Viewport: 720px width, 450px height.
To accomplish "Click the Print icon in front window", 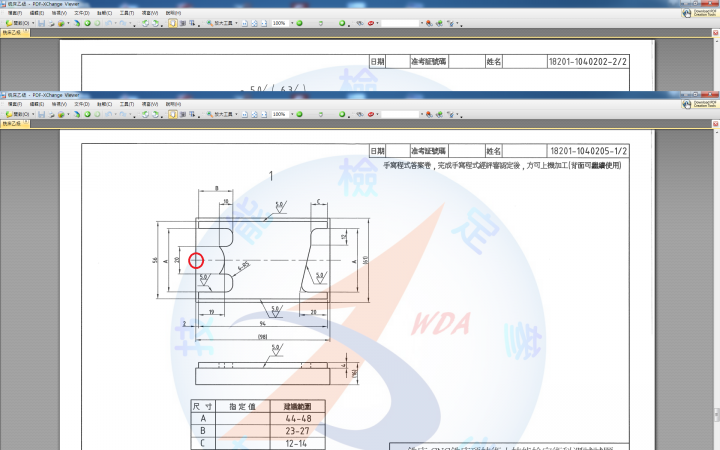I will point(51,114).
